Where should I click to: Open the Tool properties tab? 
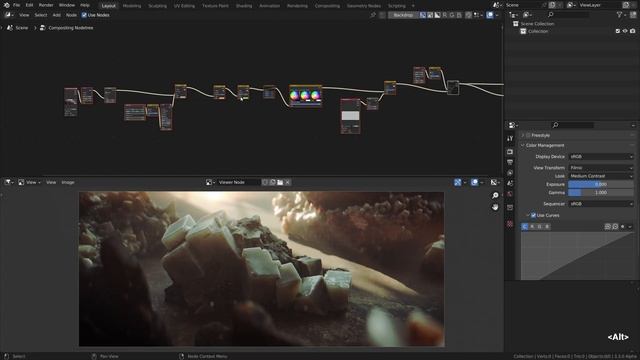[510, 139]
